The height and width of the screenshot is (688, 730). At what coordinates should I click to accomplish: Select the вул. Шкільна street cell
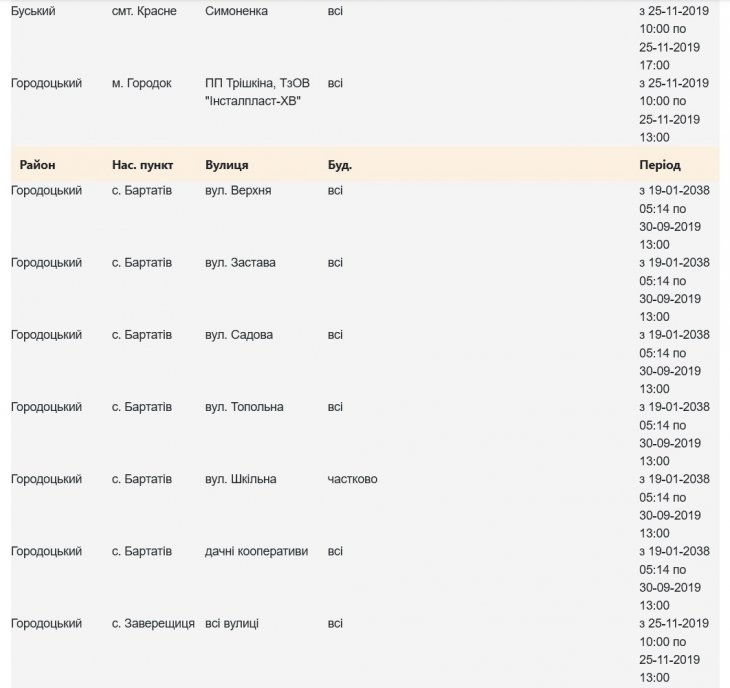[x=240, y=479]
